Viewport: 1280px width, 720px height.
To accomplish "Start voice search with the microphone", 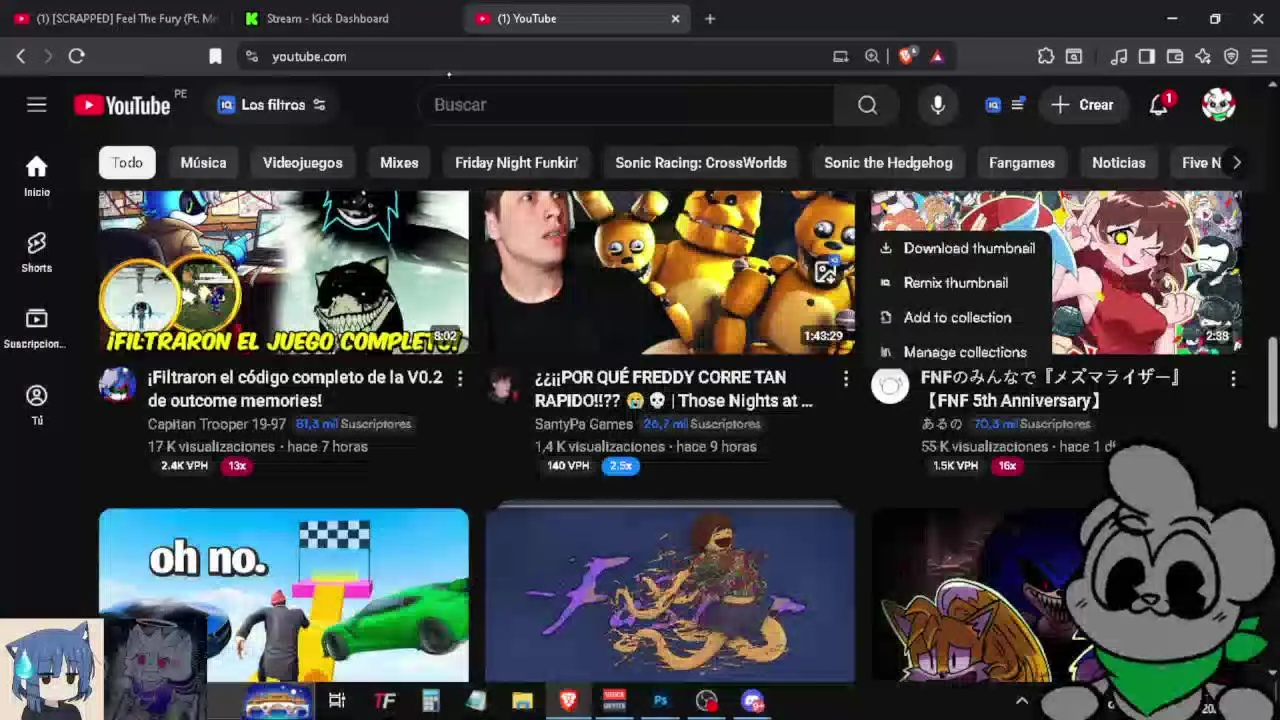I will [938, 104].
